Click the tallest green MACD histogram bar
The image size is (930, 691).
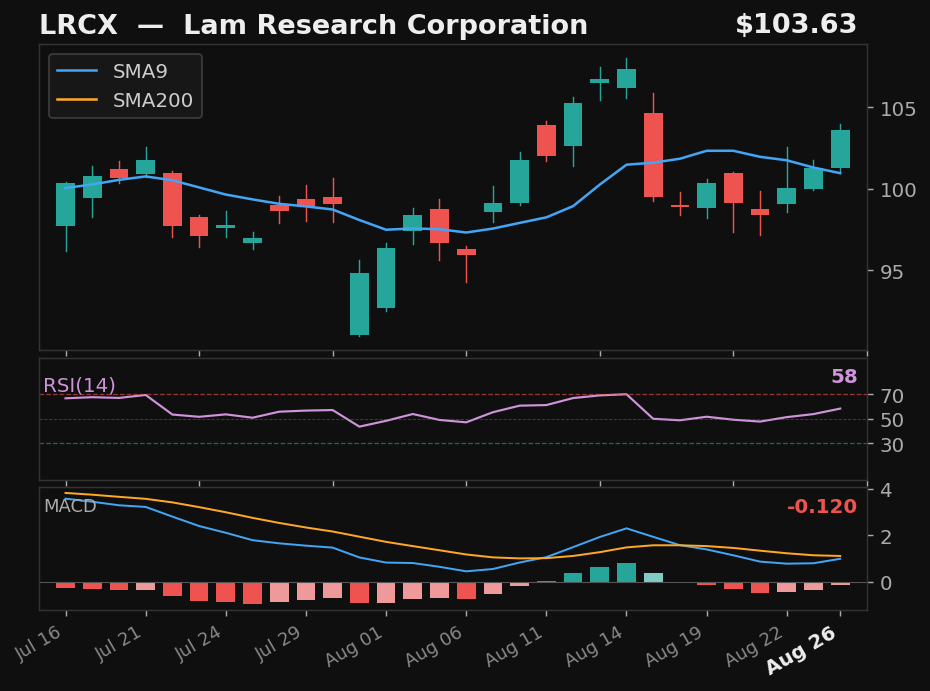pyautogui.click(x=626, y=572)
